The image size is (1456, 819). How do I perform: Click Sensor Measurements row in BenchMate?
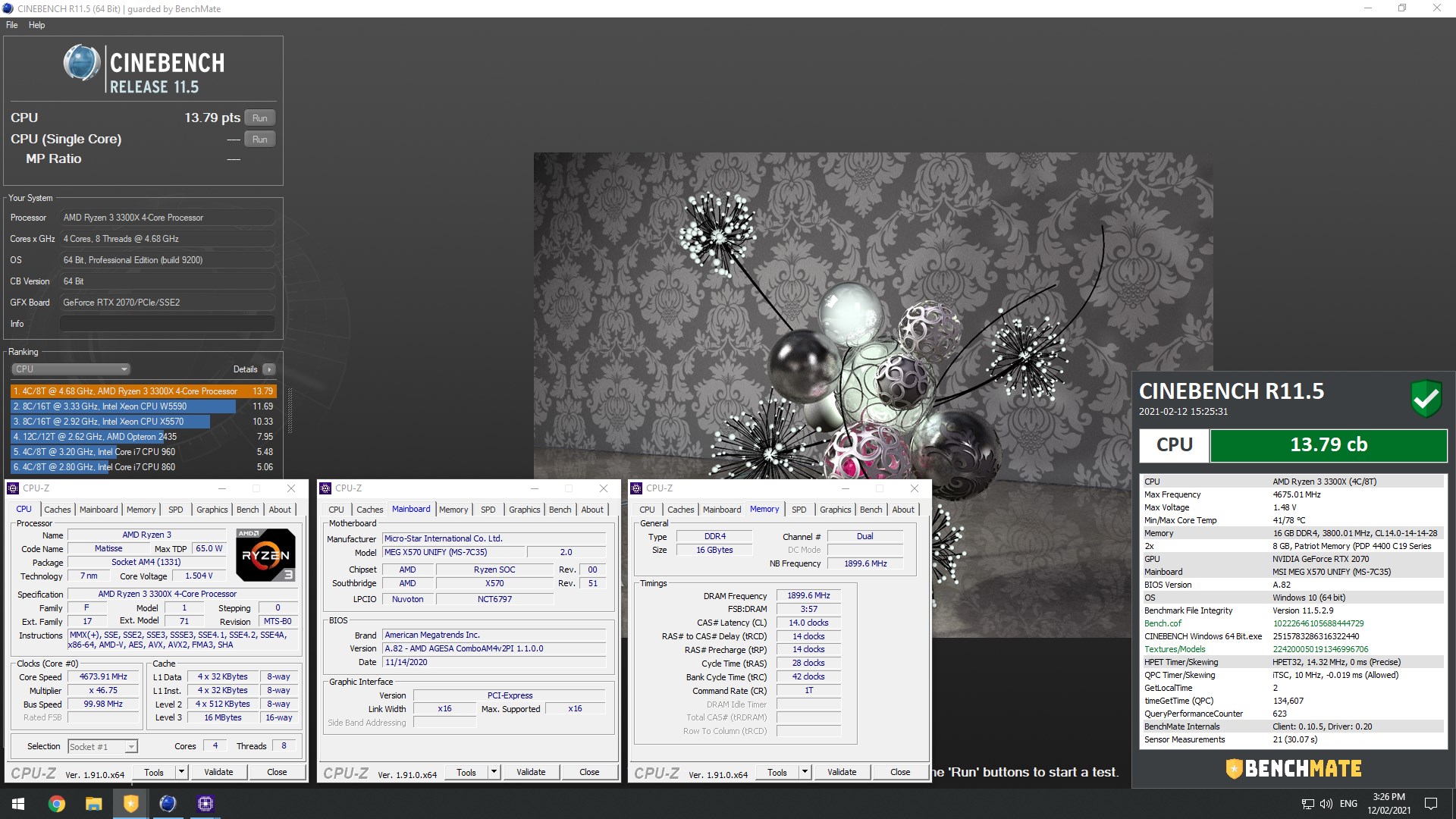tap(1294, 739)
